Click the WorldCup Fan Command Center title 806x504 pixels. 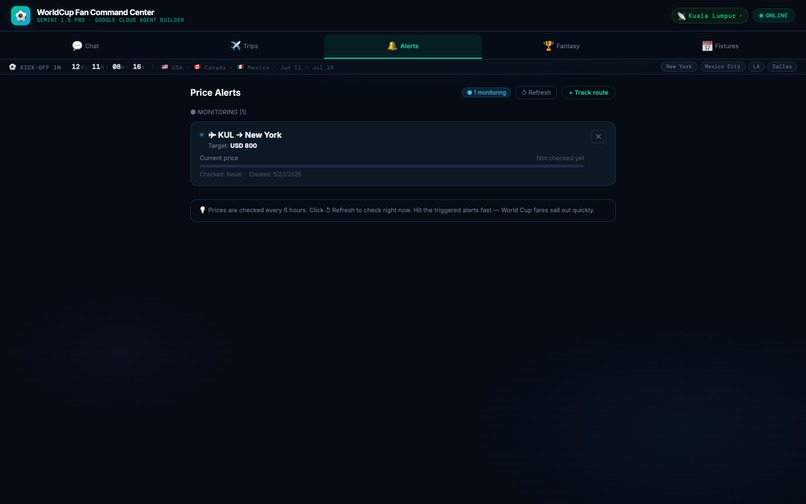pos(96,12)
